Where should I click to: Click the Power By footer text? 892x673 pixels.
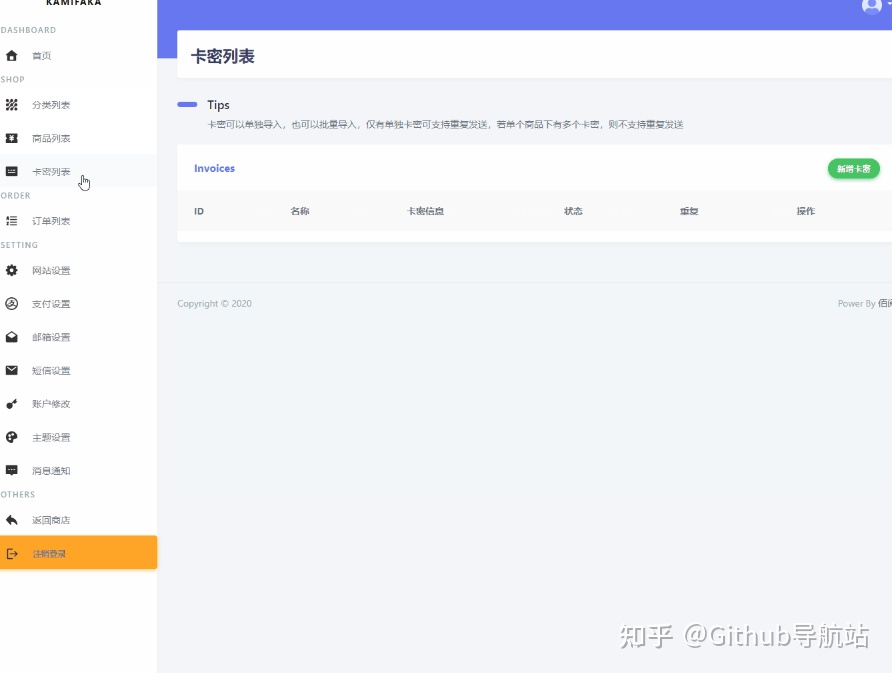click(856, 304)
